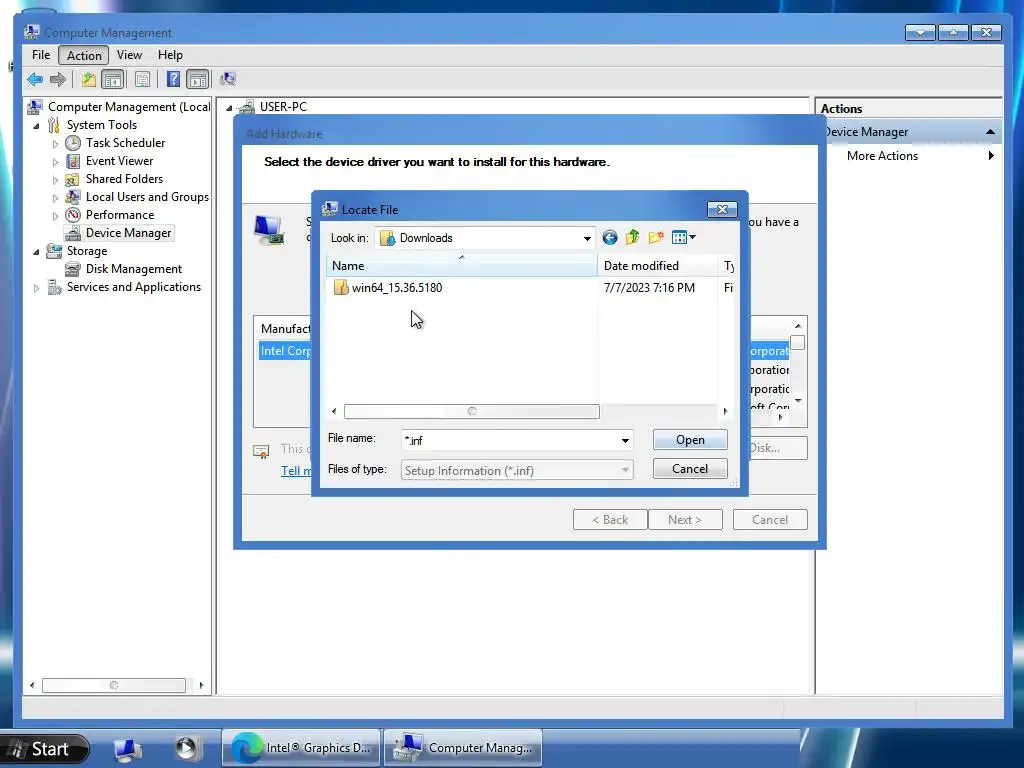Click the Show Desktop taskbar icon
The height and width of the screenshot is (768, 1024).
point(128,749)
